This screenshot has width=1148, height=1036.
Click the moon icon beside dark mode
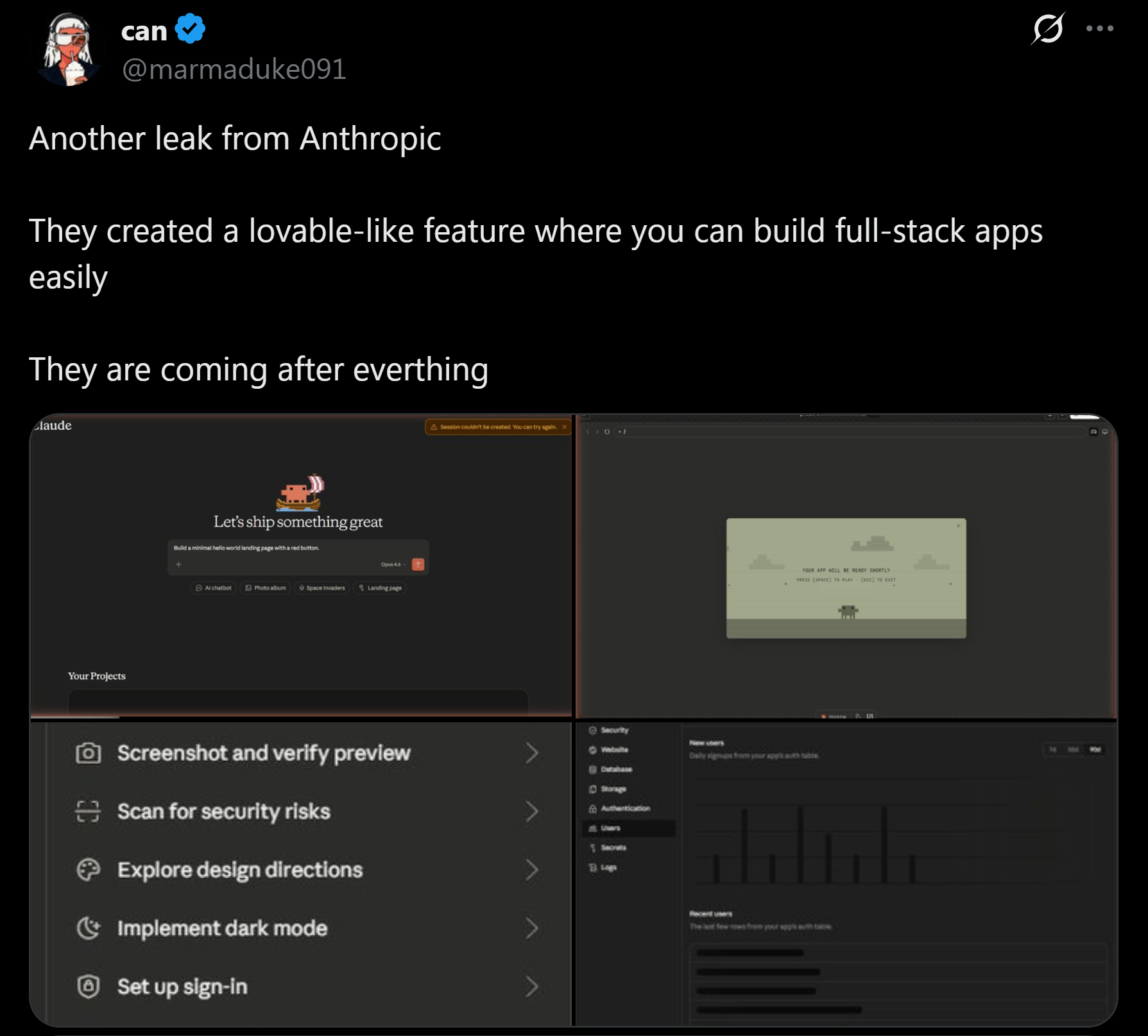pyautogui.click(x=89, y=928)
